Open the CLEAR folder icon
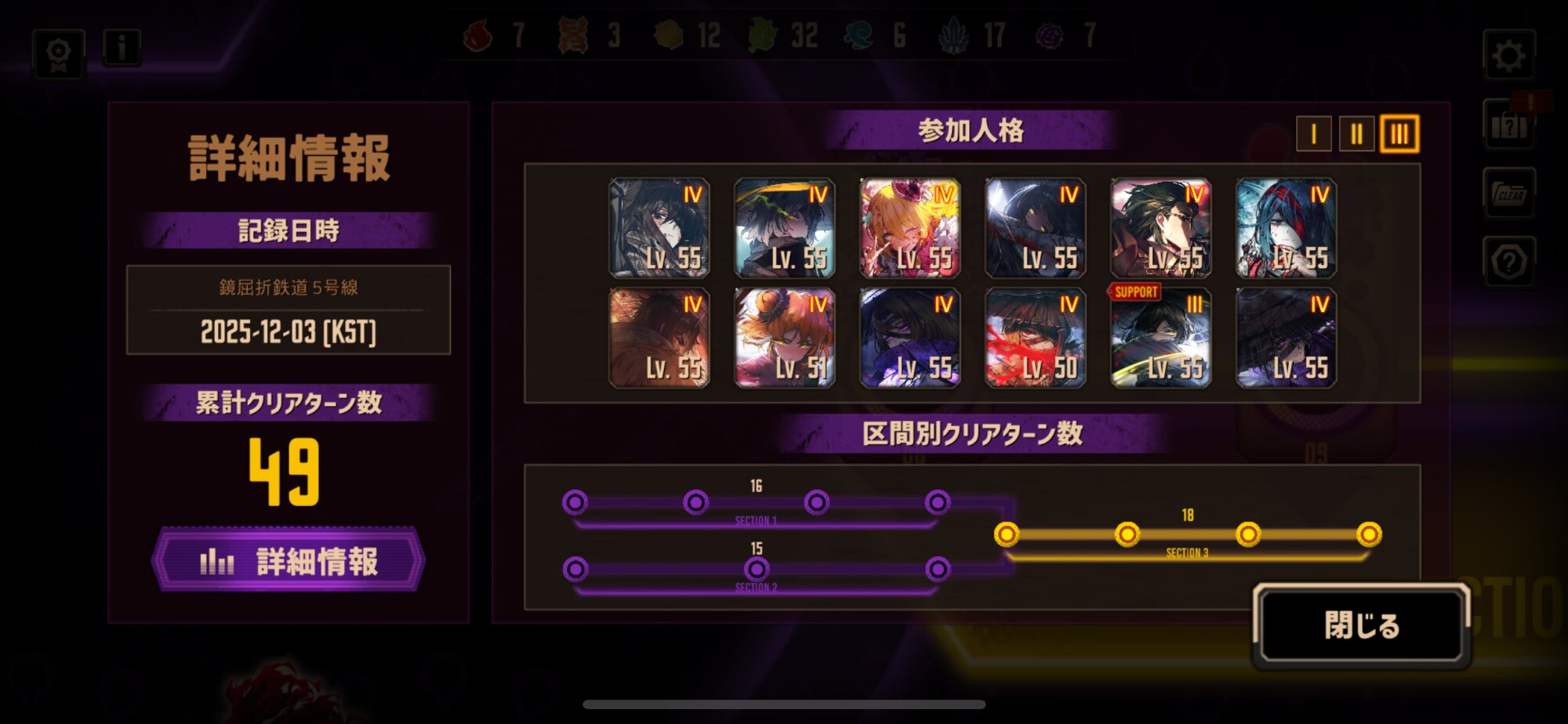Viewport: 1568px width, 724px height. tap(1509, 193)
